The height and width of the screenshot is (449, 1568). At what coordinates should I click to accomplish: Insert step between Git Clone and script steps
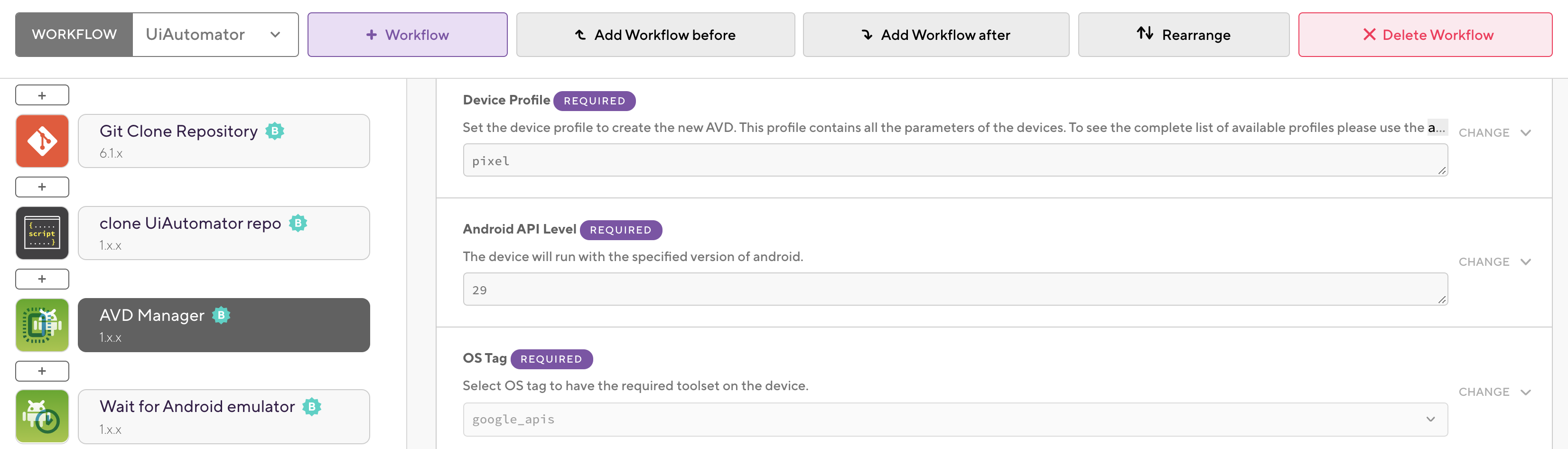coord(42,187)
